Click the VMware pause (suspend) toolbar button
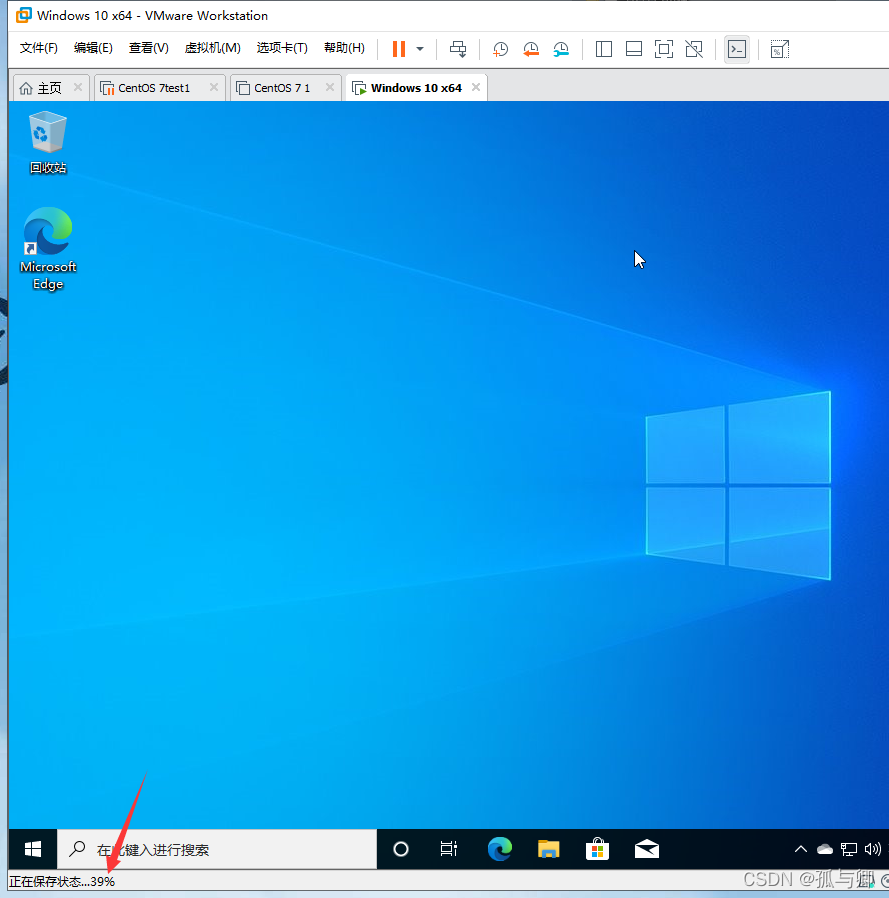This screenshot has width=889, height=898. pyautogui.click(x=399, y=49)
